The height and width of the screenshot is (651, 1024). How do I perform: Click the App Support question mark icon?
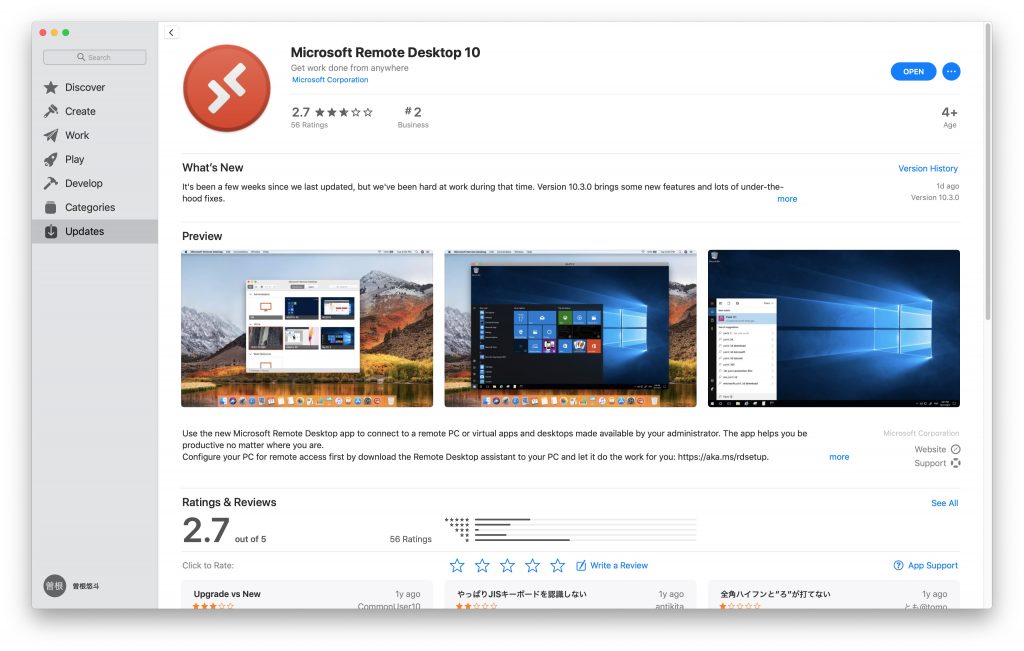tap(898, 565)
